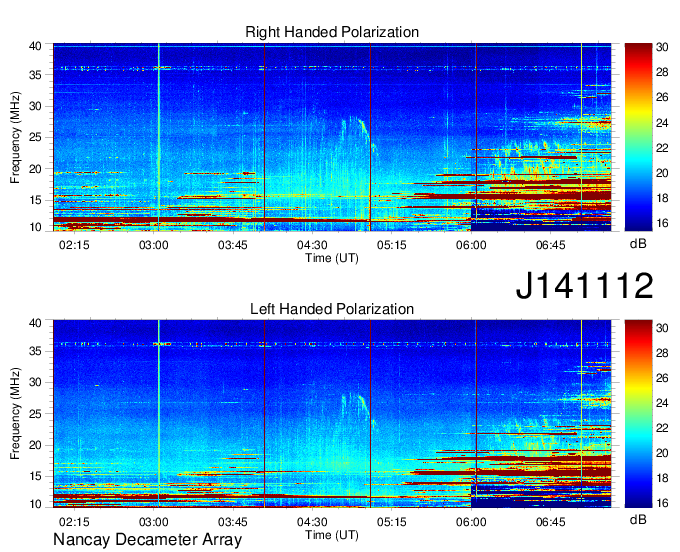This screenshot has width=680, height=552.
Task: Click the 40 MHz tick on right-handed frequency axis
Action: [35, 46]
